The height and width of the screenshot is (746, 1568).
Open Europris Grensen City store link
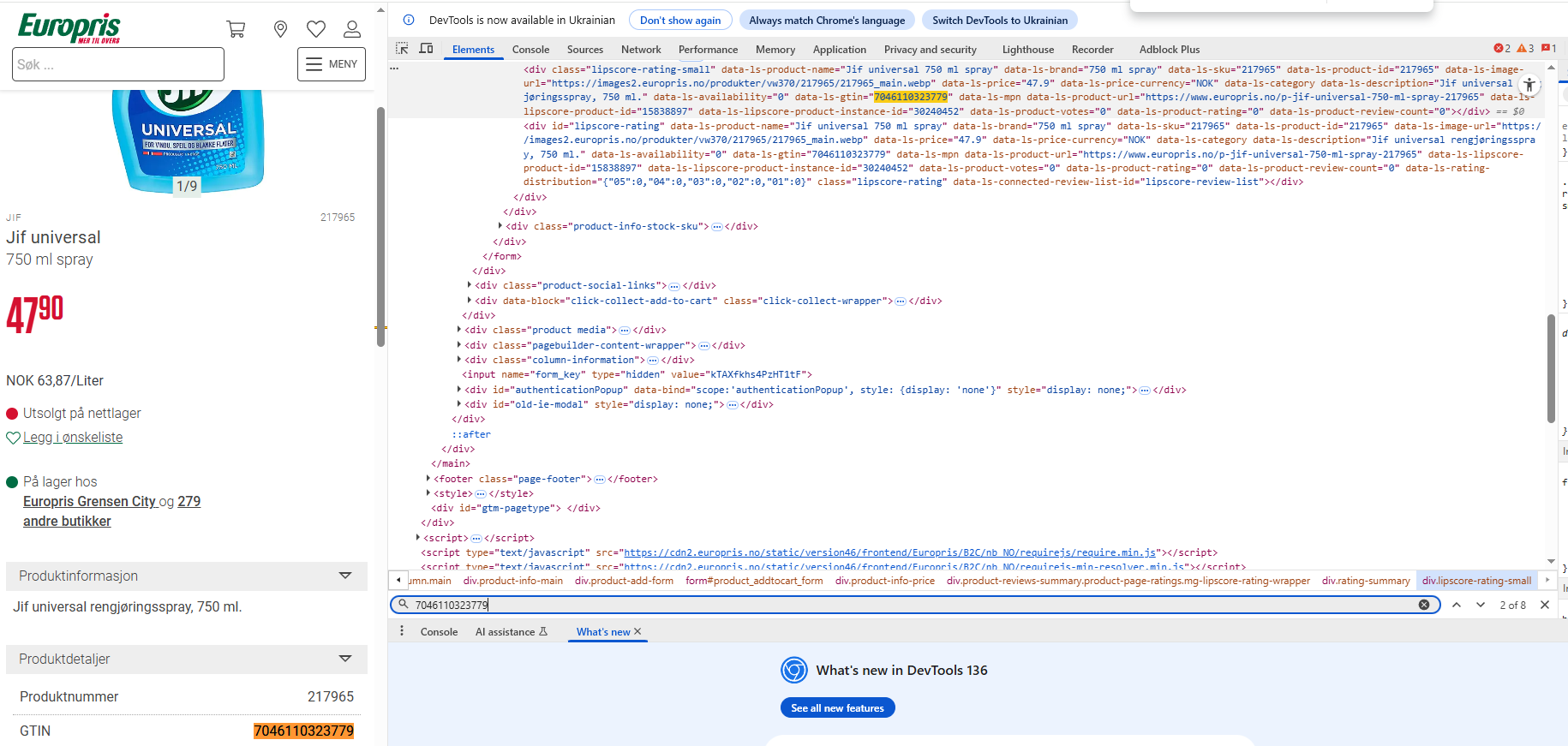pos(89,502)
